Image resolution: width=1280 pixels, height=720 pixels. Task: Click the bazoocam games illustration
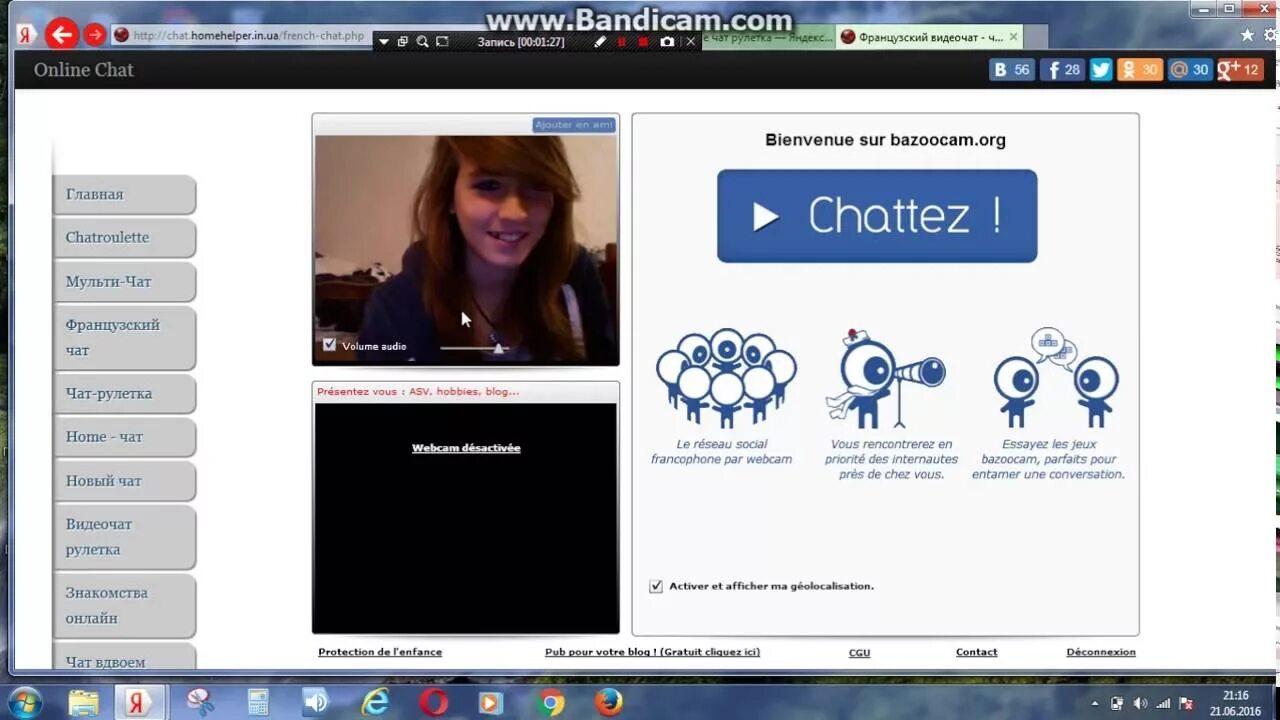pyautogui.click(x=1056, y=377)
